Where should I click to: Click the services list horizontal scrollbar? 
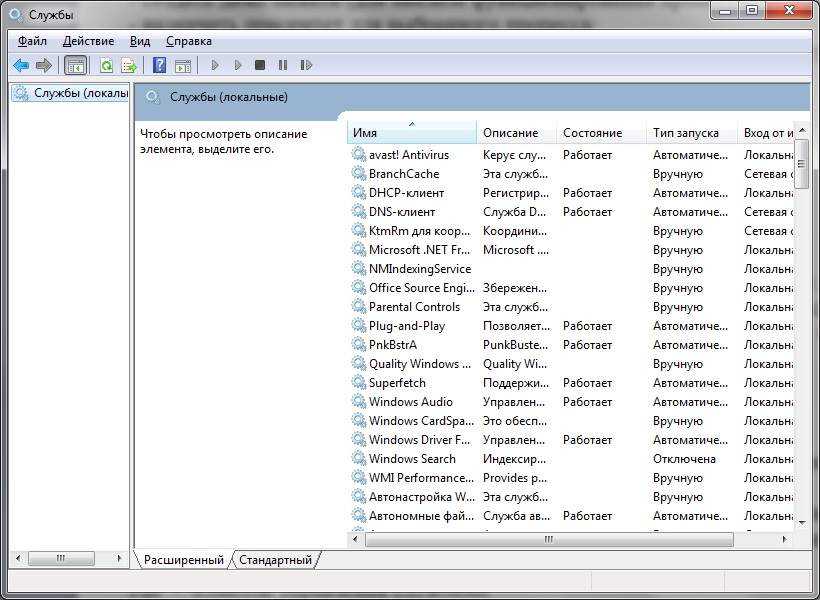point(548,540)
